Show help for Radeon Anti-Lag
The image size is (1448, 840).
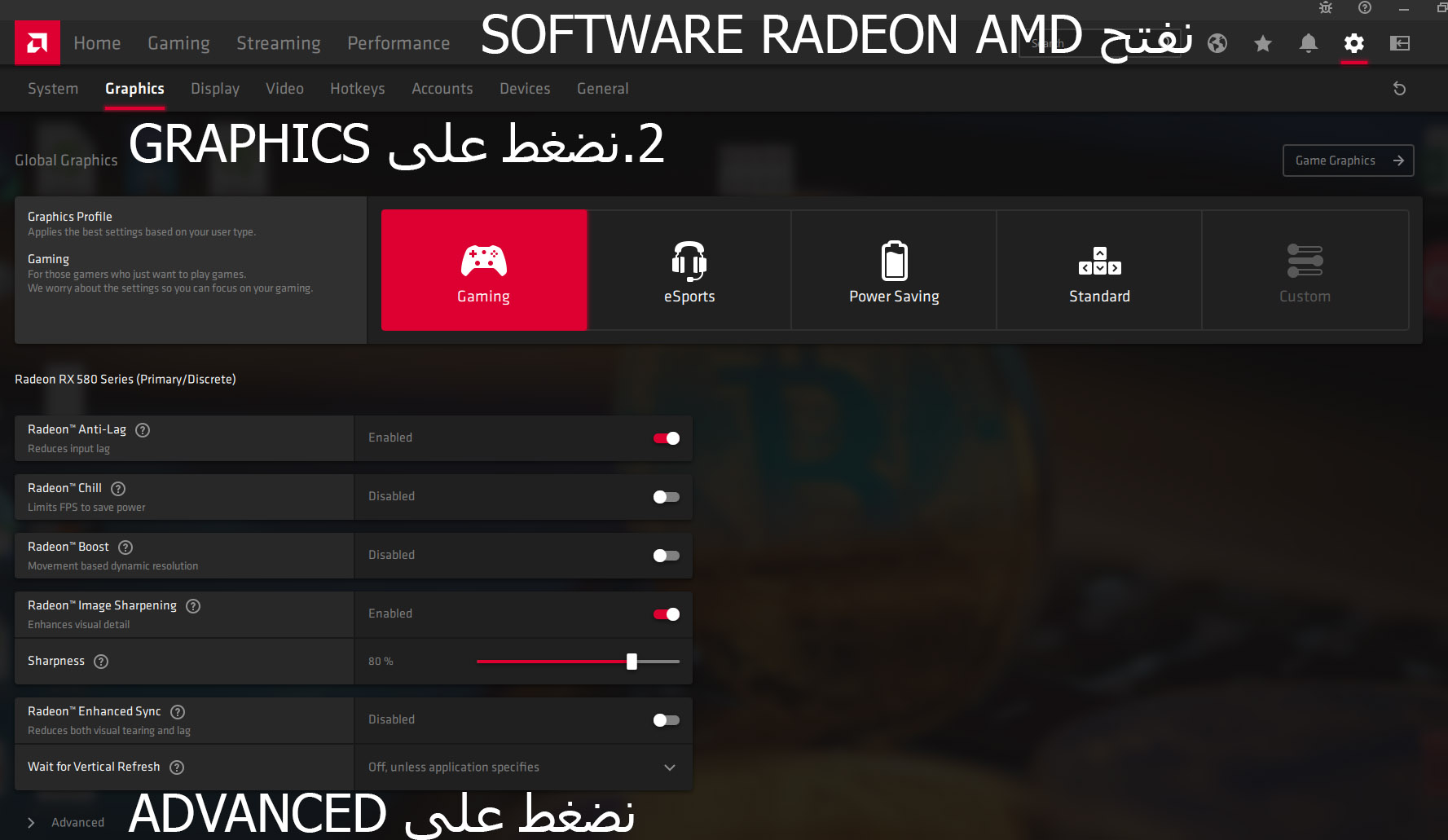pos(143,430)
